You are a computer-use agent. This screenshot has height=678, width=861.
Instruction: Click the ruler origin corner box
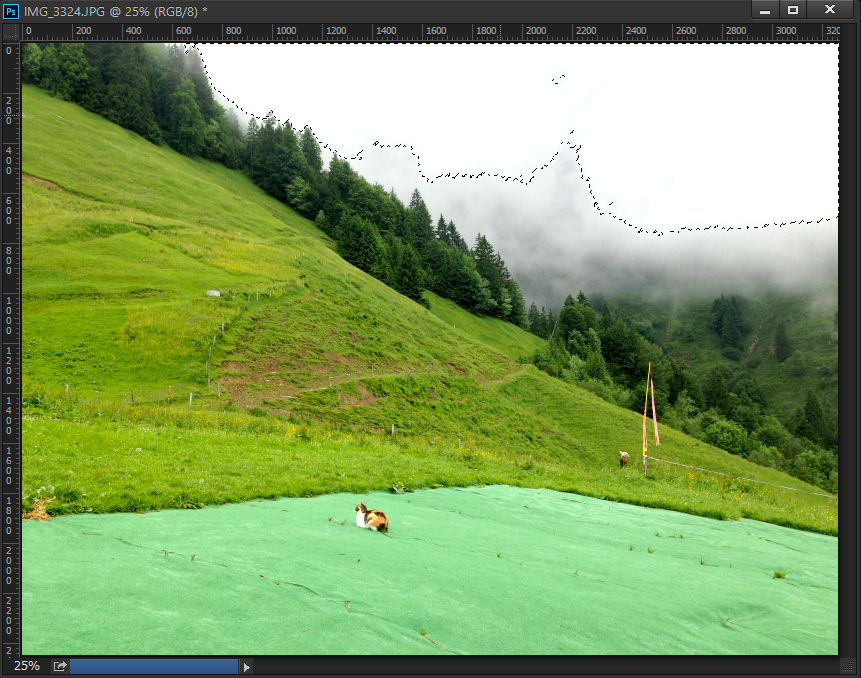click(11, 31)
